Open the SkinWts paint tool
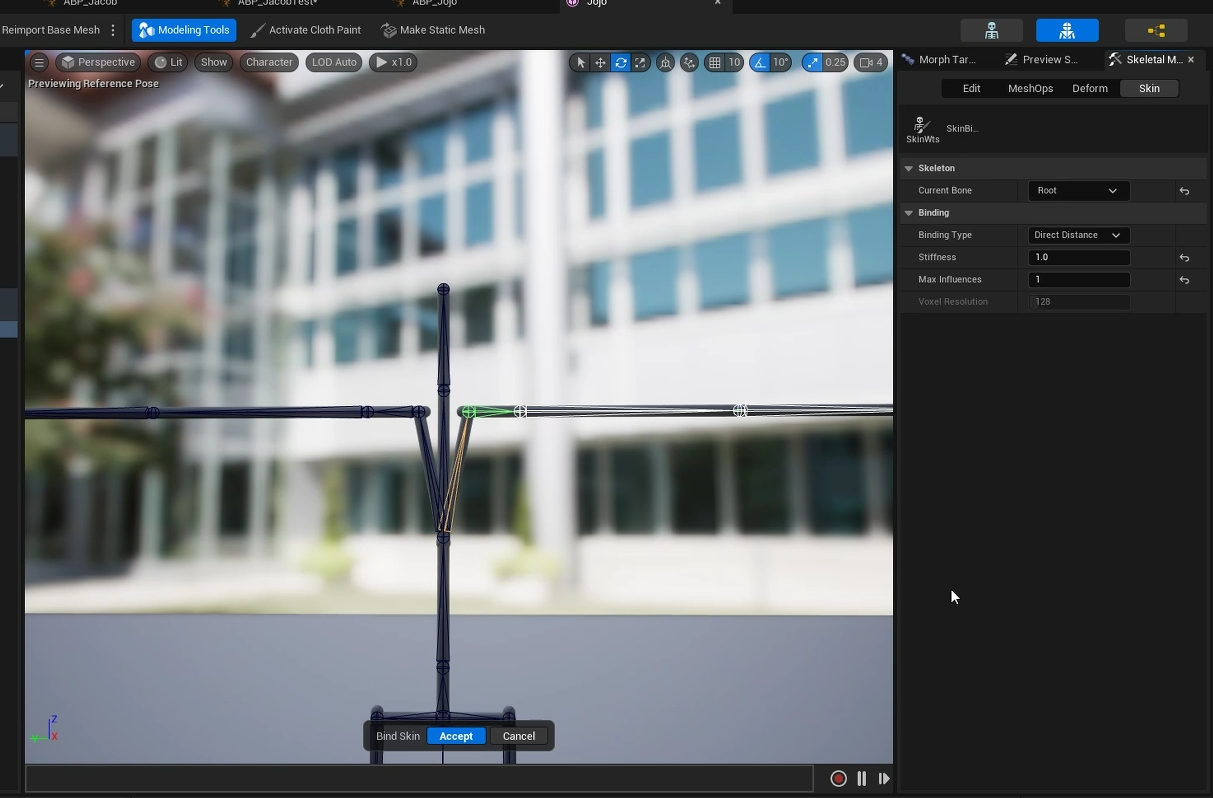Screen dimensions: 1213x798 tap(922, 129)
